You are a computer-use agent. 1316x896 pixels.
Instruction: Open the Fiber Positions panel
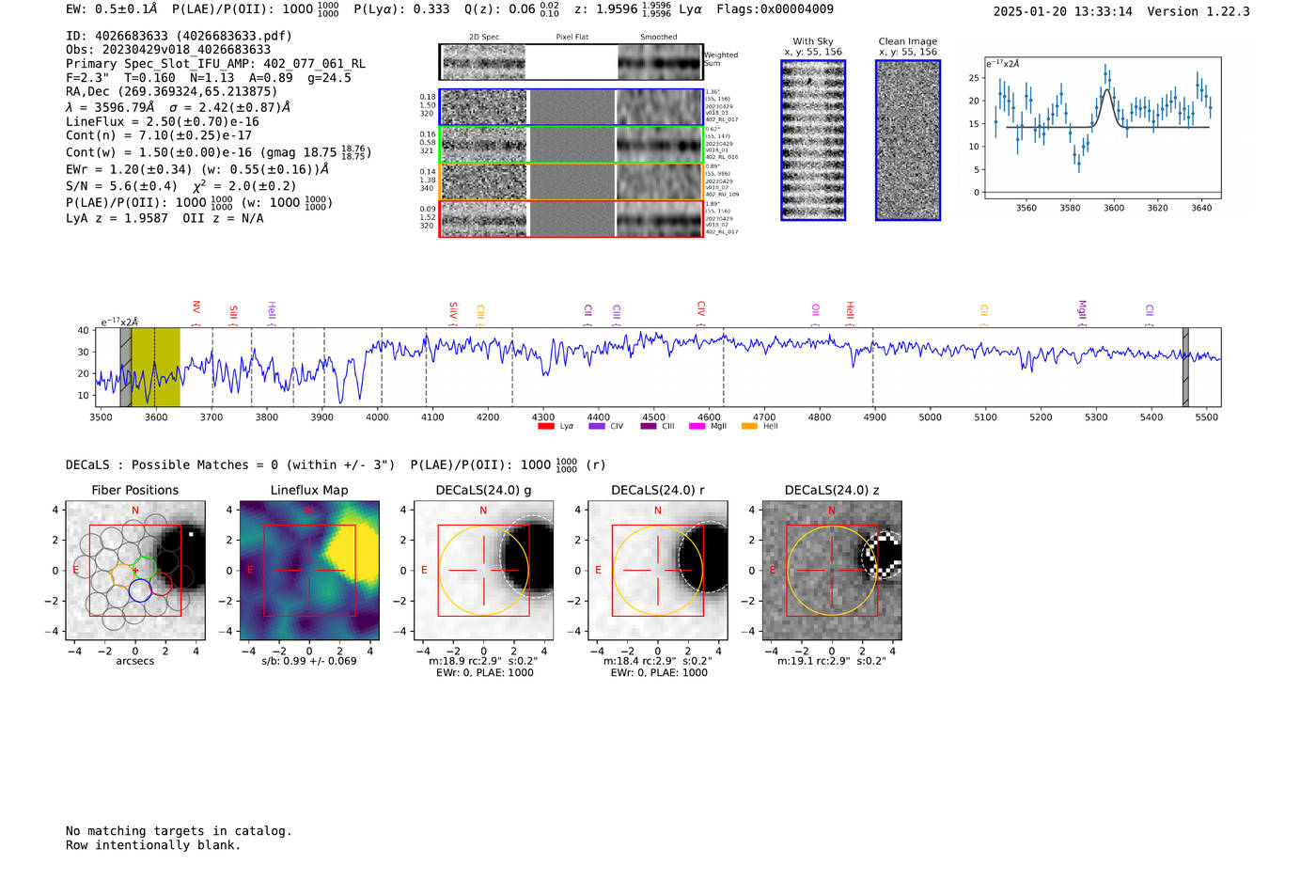[x=135, y=571]
